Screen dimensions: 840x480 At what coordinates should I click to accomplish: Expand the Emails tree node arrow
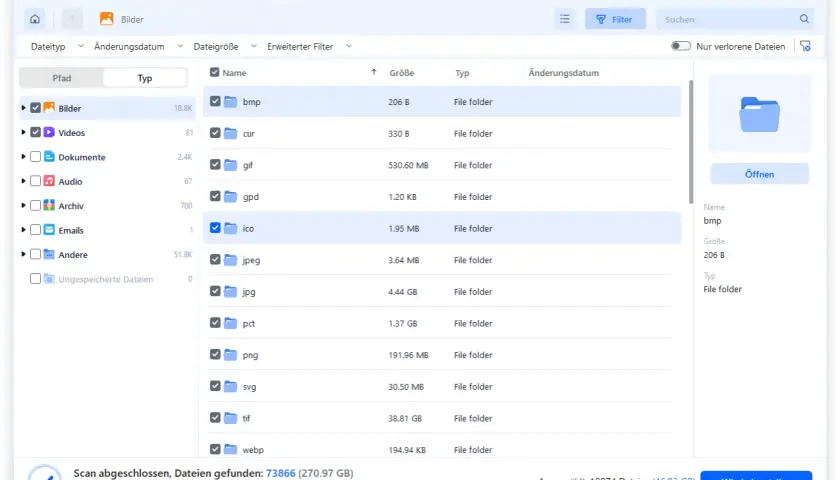(x=23, y=230)
